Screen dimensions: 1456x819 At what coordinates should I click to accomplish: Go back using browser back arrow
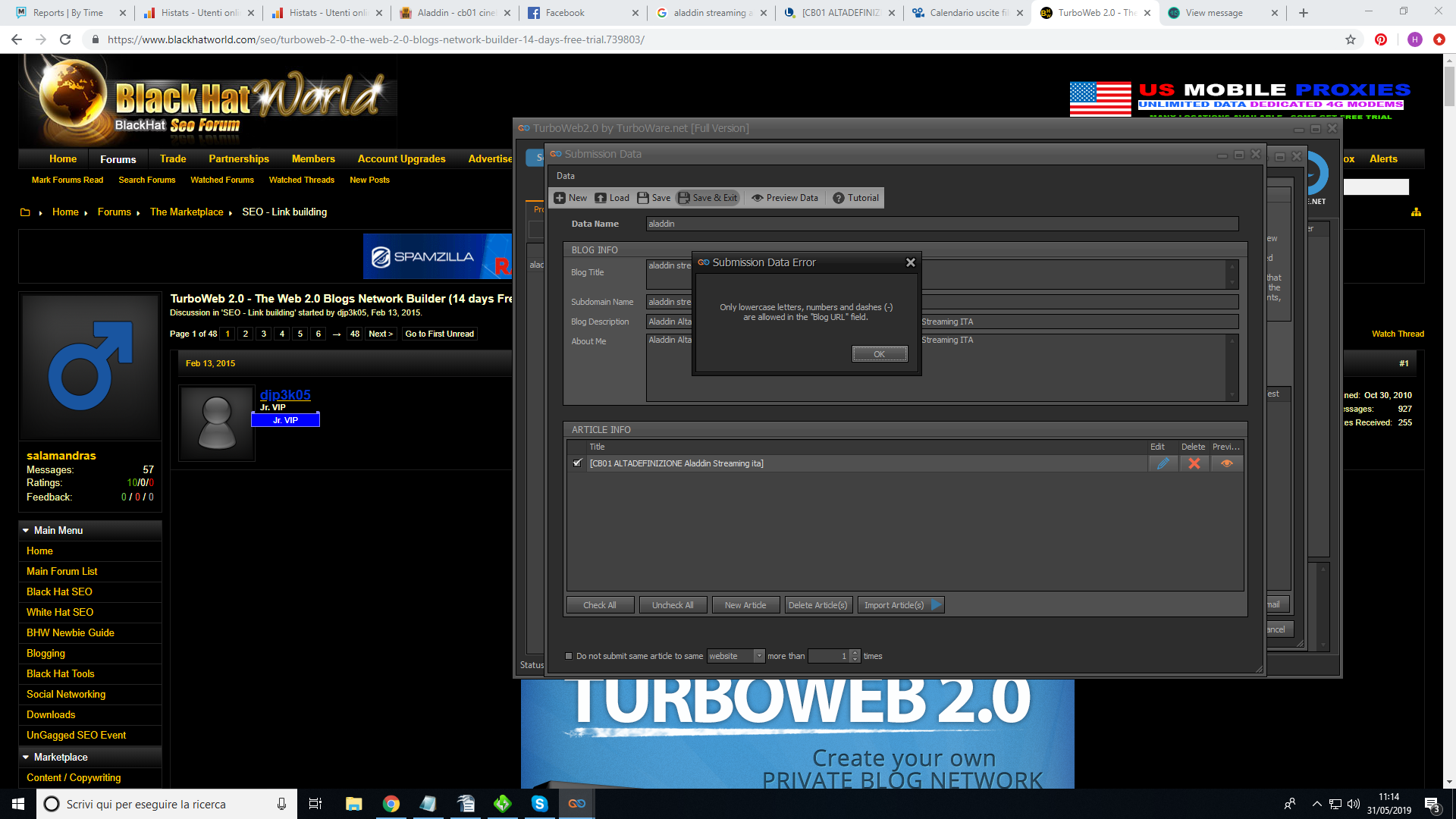click(17, 39)
